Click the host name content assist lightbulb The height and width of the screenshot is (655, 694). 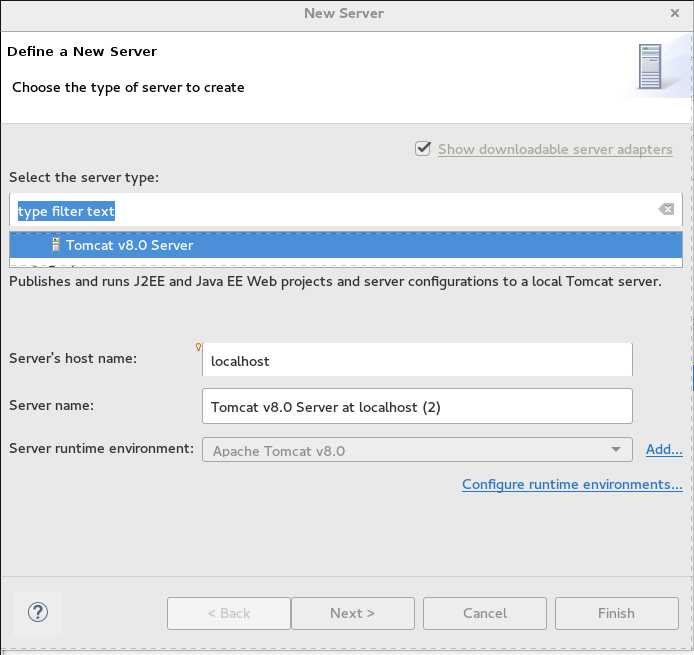[198, 347]
